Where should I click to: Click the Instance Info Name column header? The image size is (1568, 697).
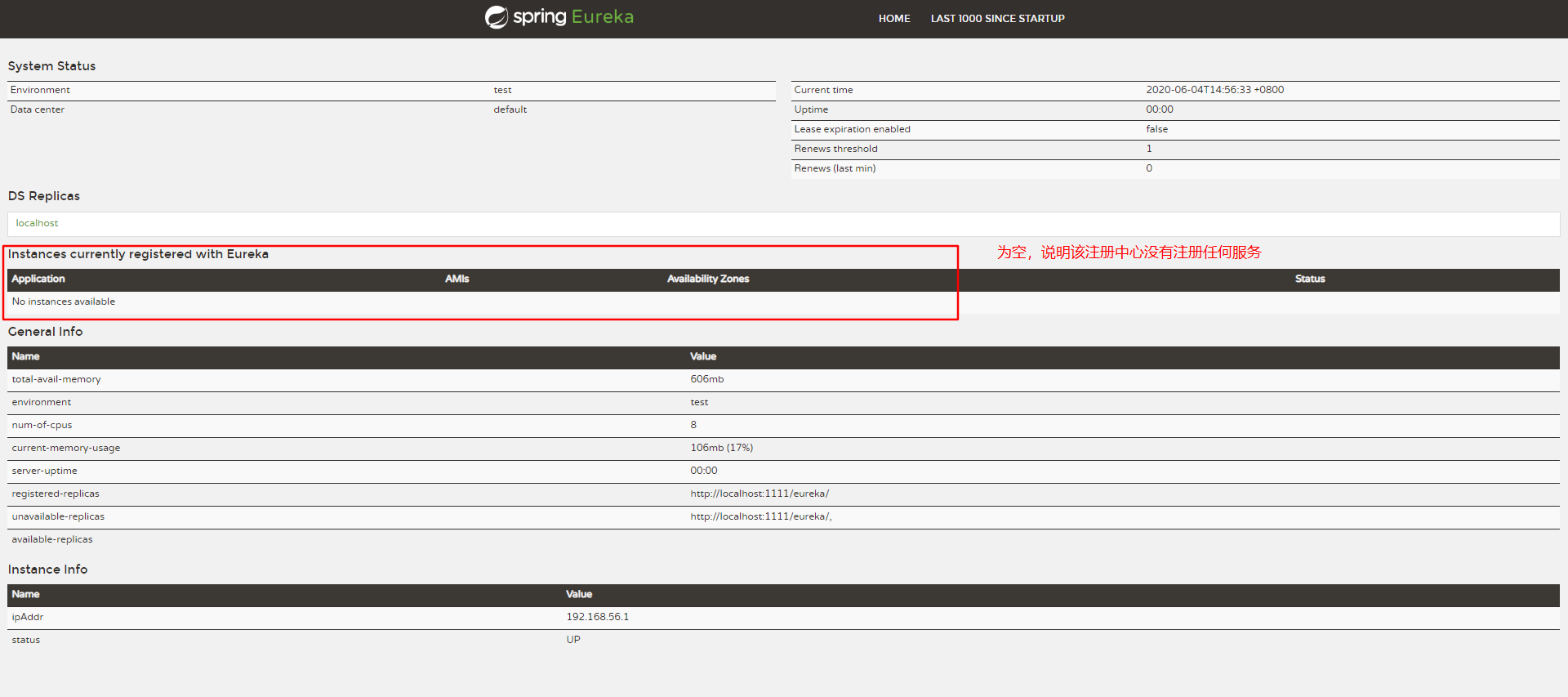[25, 594]
